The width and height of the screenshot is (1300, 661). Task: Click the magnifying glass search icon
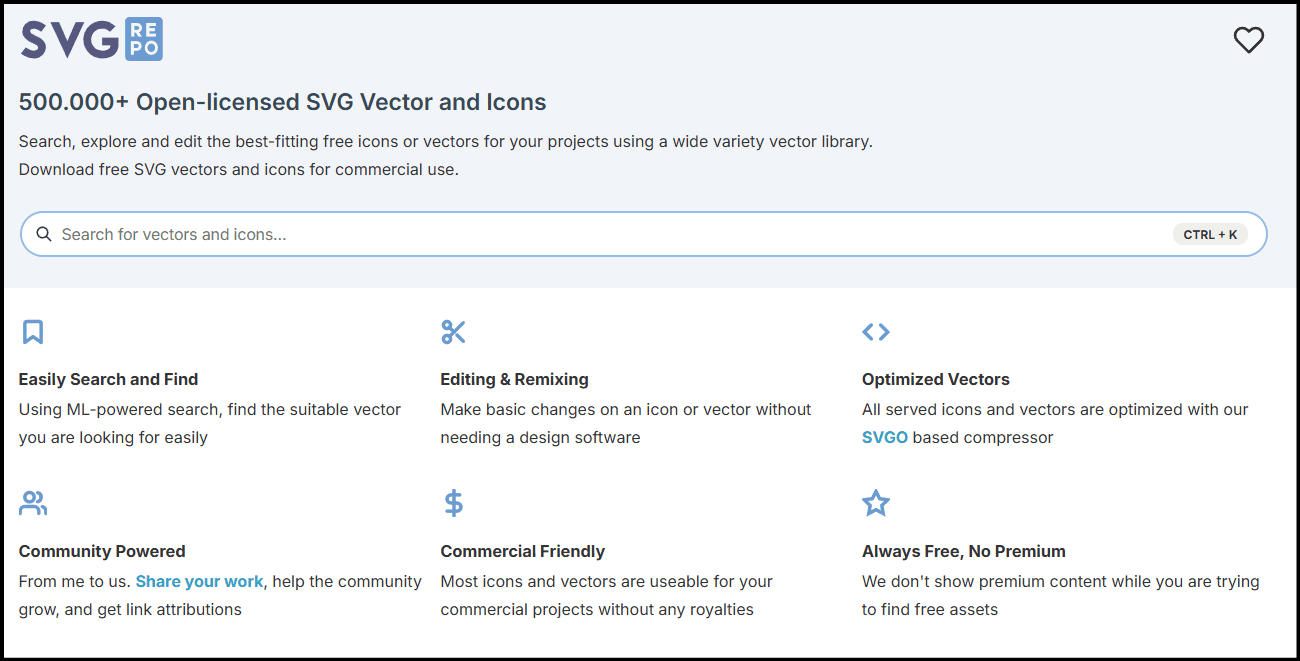(44, 233)
